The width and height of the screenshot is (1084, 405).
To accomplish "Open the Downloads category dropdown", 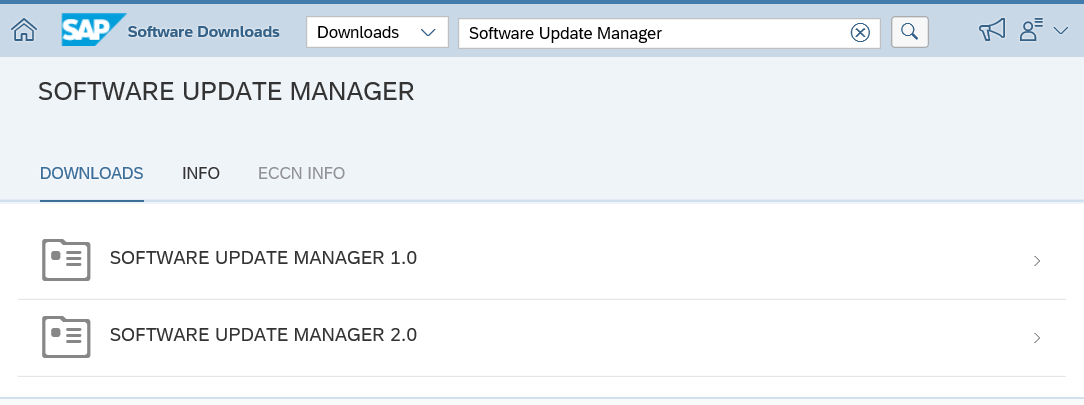I will (377, 32).
